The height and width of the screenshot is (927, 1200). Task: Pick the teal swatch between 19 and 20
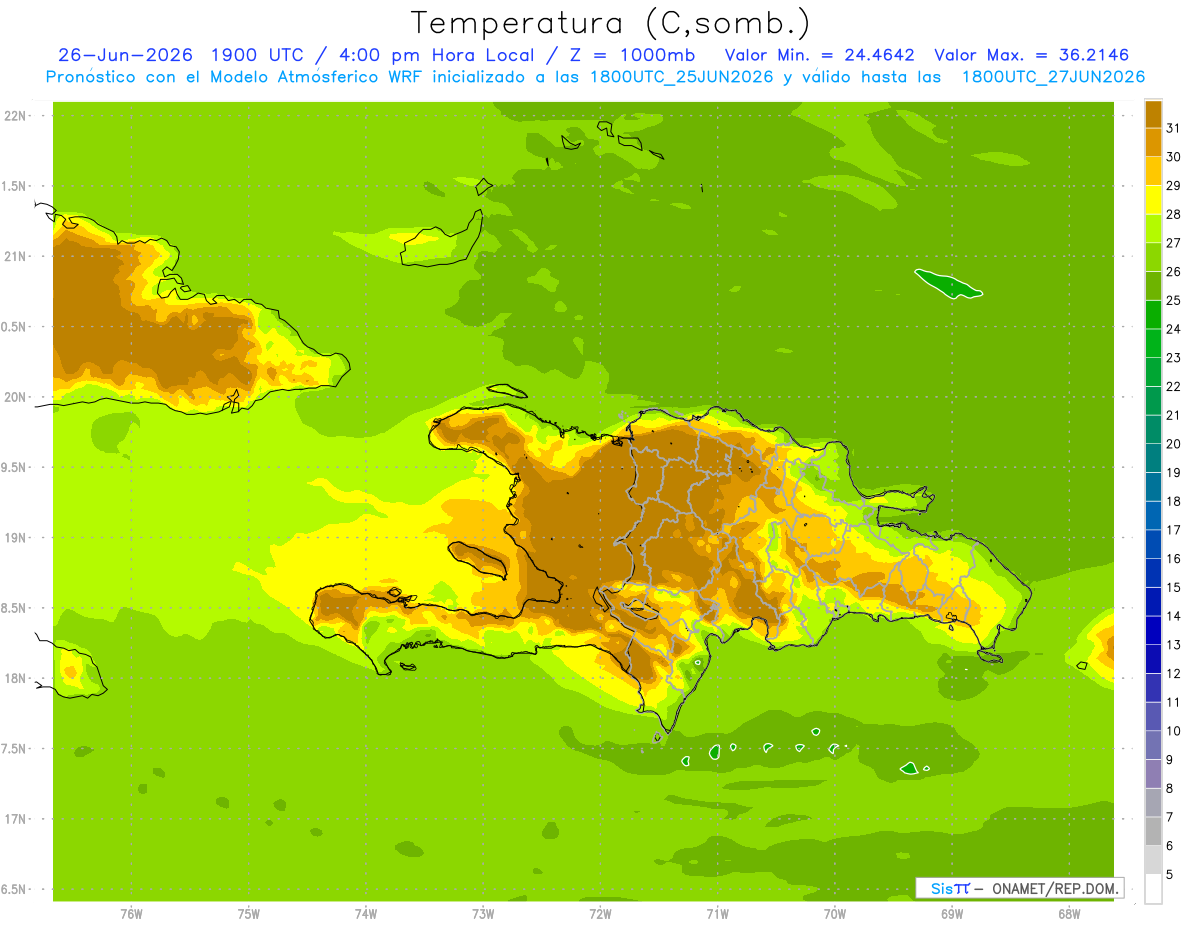point(1153,458)
